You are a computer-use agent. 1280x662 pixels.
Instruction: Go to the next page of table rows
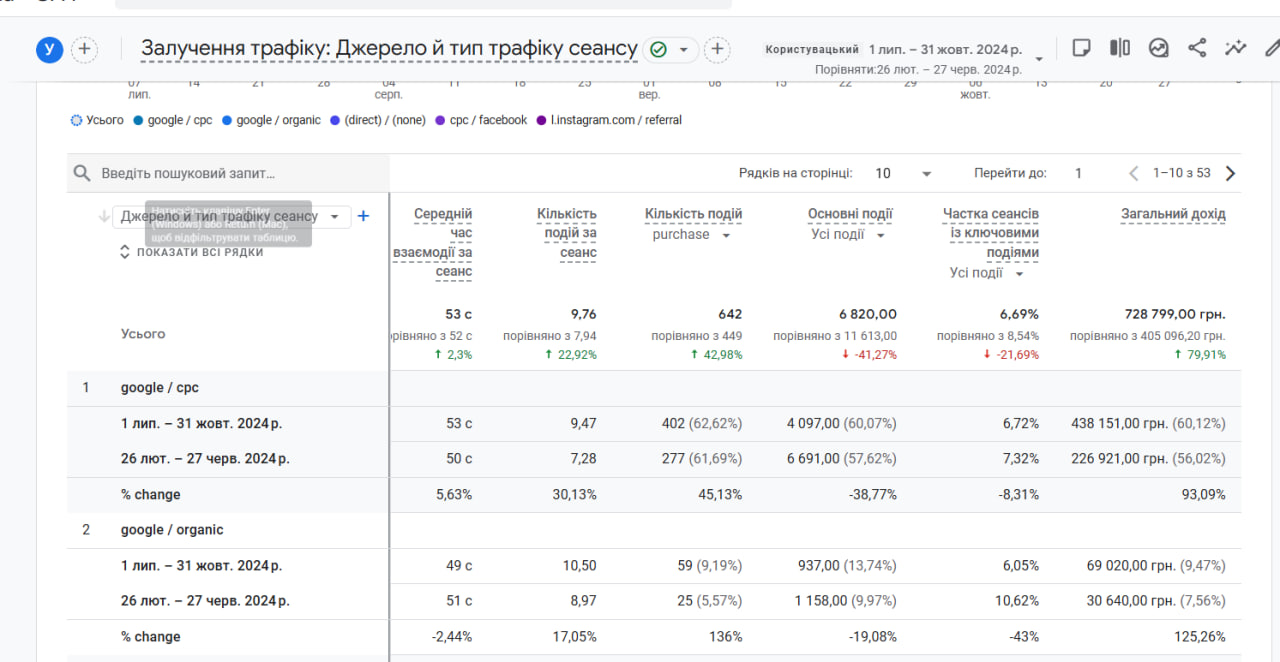click(x=1230, y=173)
